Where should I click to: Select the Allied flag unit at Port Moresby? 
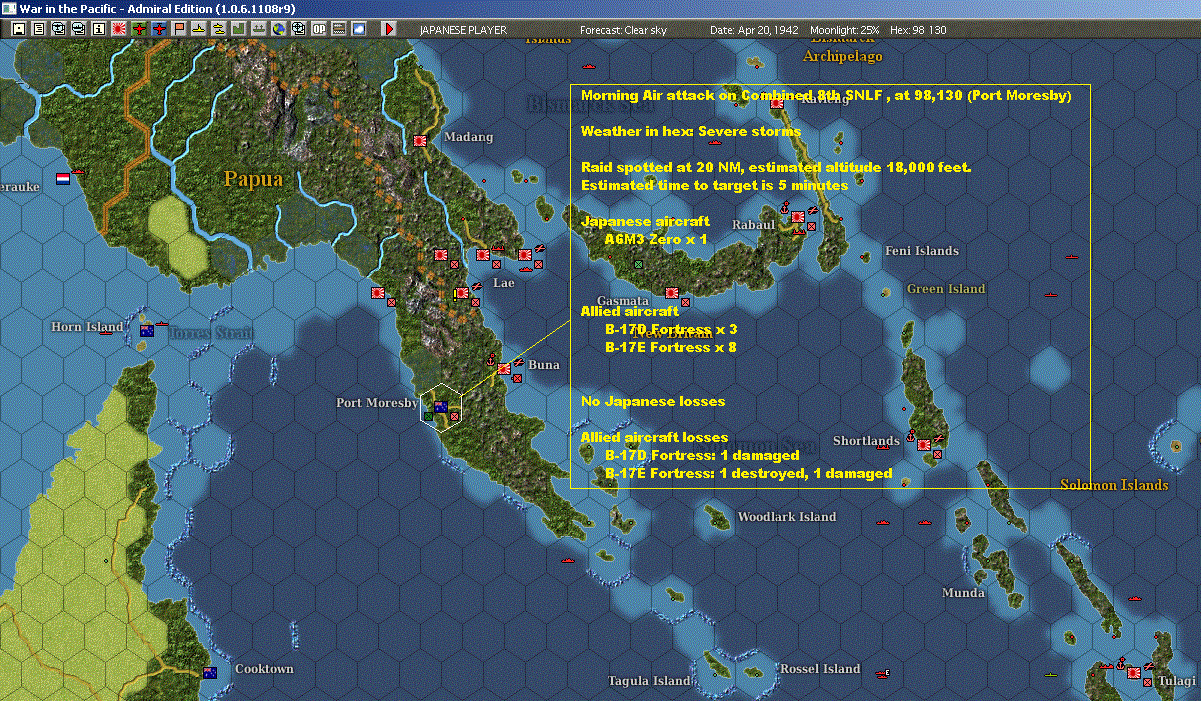[x=439, y=405]
